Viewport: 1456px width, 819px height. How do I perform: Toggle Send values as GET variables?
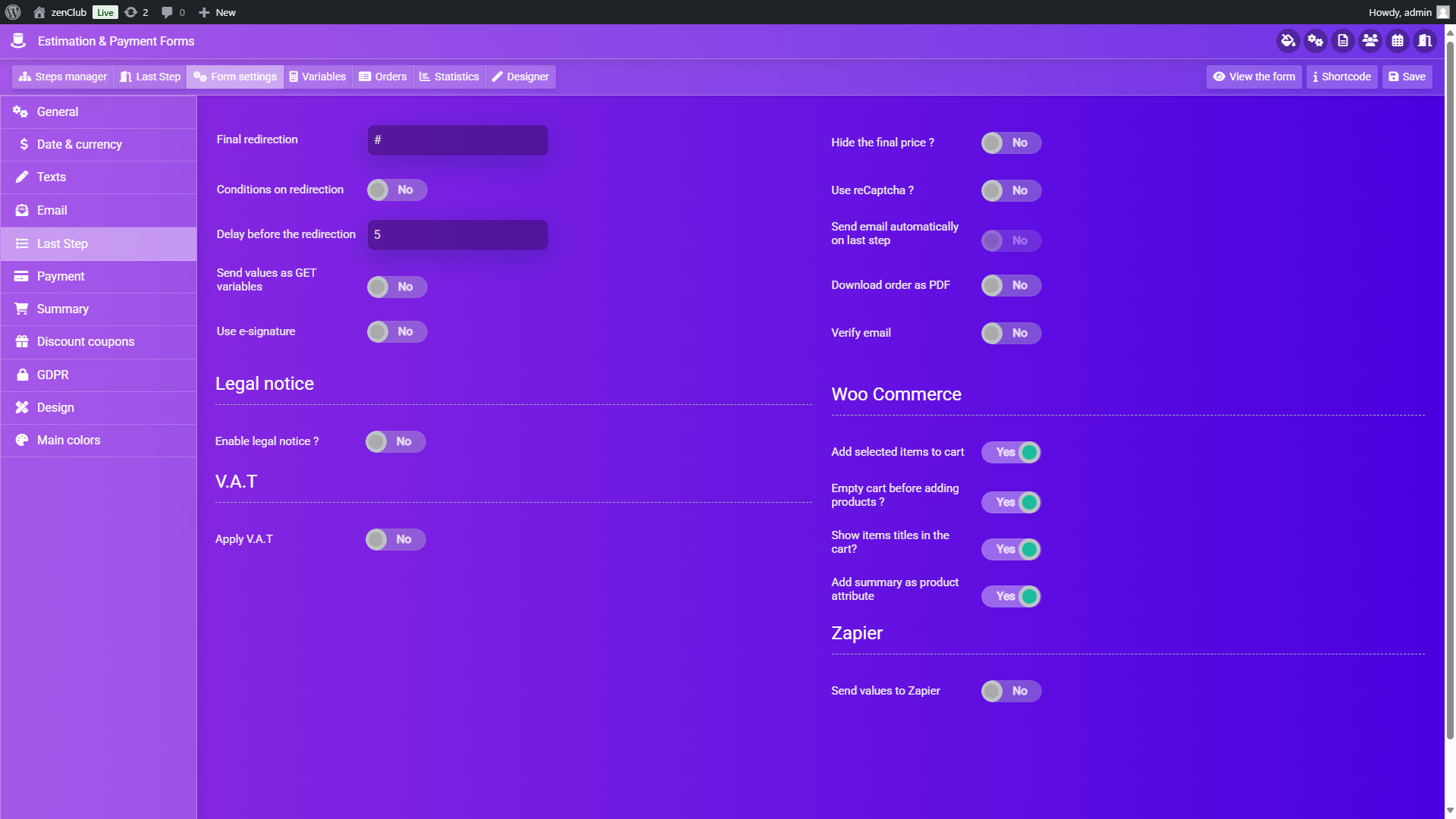coord(397,287)
